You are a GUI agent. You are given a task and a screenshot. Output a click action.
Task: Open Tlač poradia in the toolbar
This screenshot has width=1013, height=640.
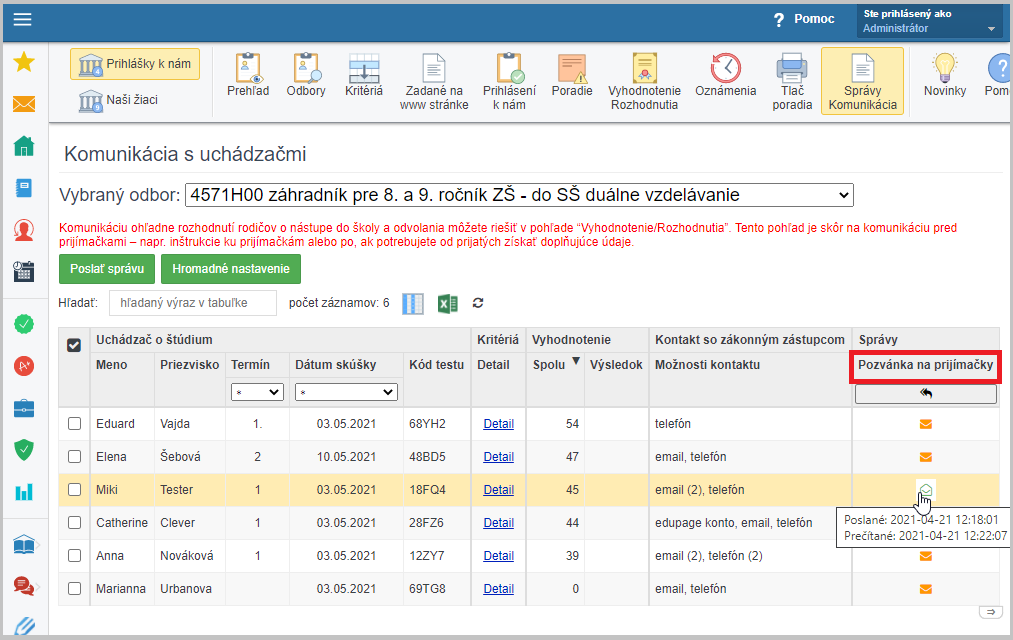coord(792,82)
